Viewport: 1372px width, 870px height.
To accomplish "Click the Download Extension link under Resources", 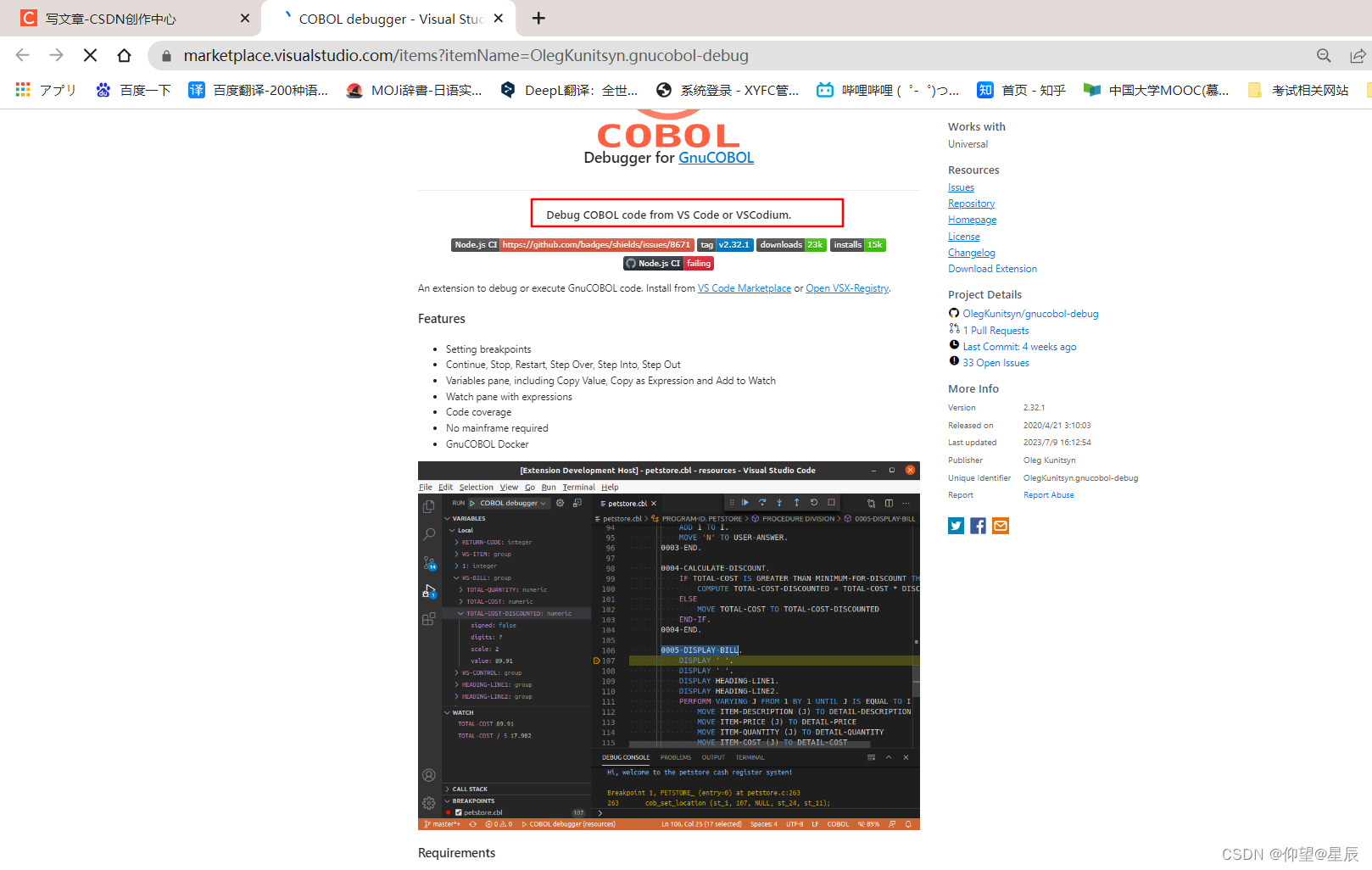I will click(992, 268).
